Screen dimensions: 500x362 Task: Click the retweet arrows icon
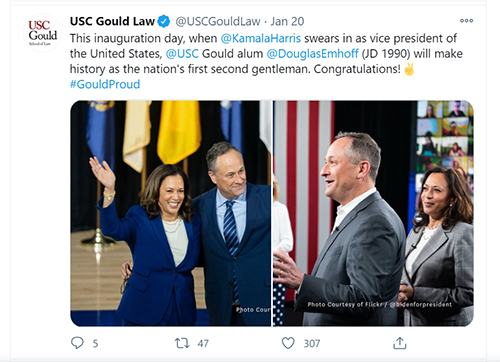[x=182, y=343]
